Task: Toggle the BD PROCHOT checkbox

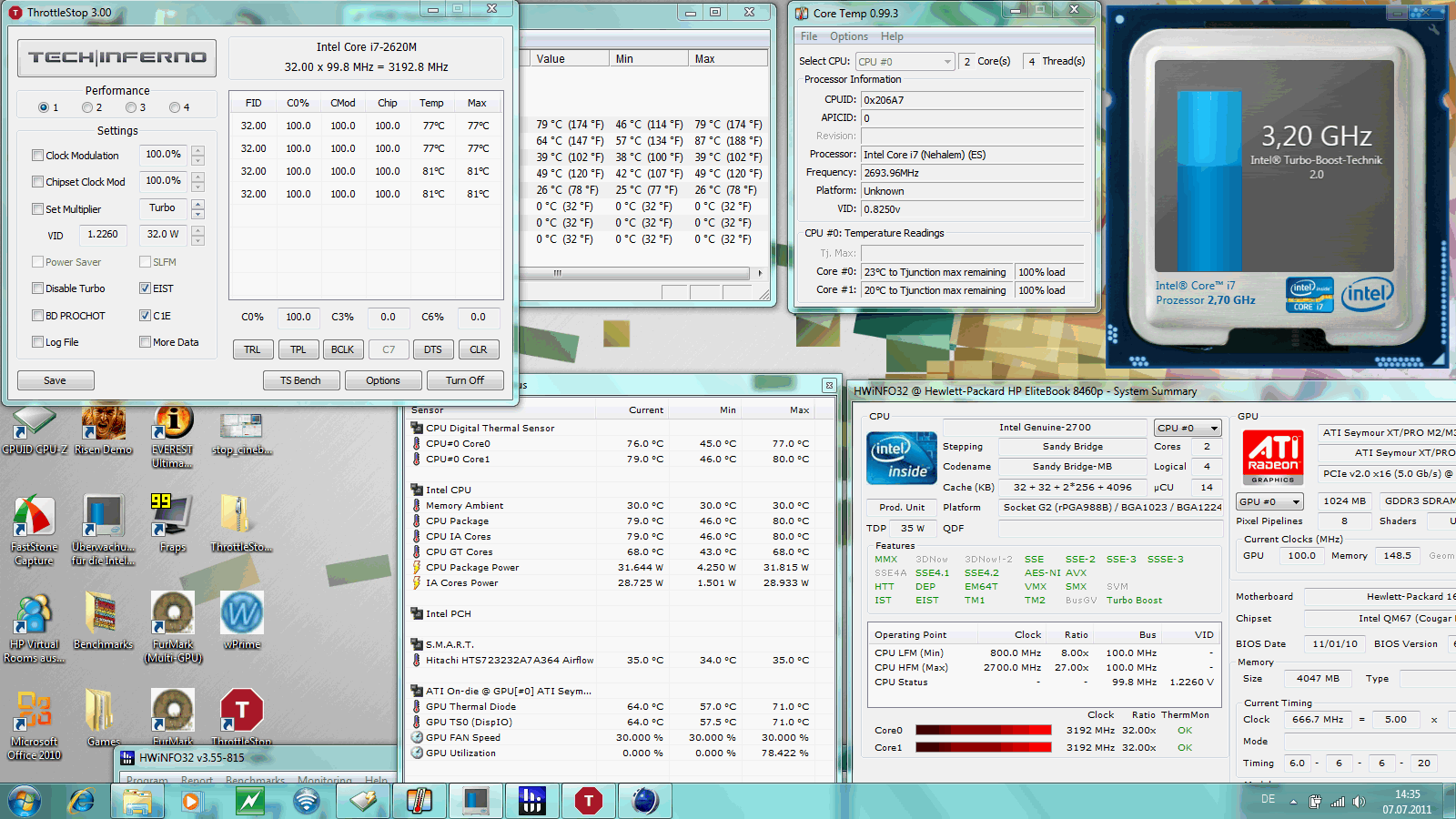Action: pos(38,316)
